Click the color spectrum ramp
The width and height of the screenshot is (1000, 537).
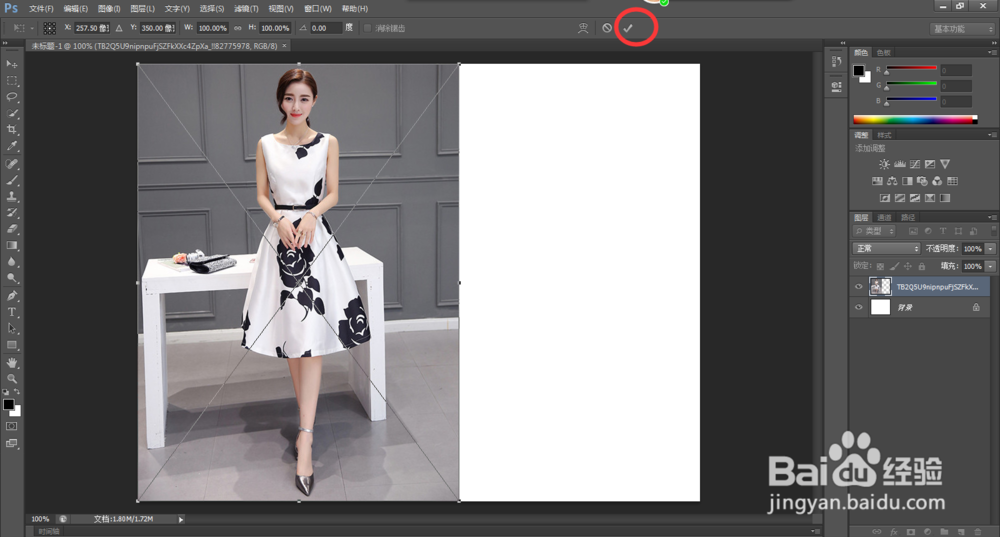coord(915,119)
